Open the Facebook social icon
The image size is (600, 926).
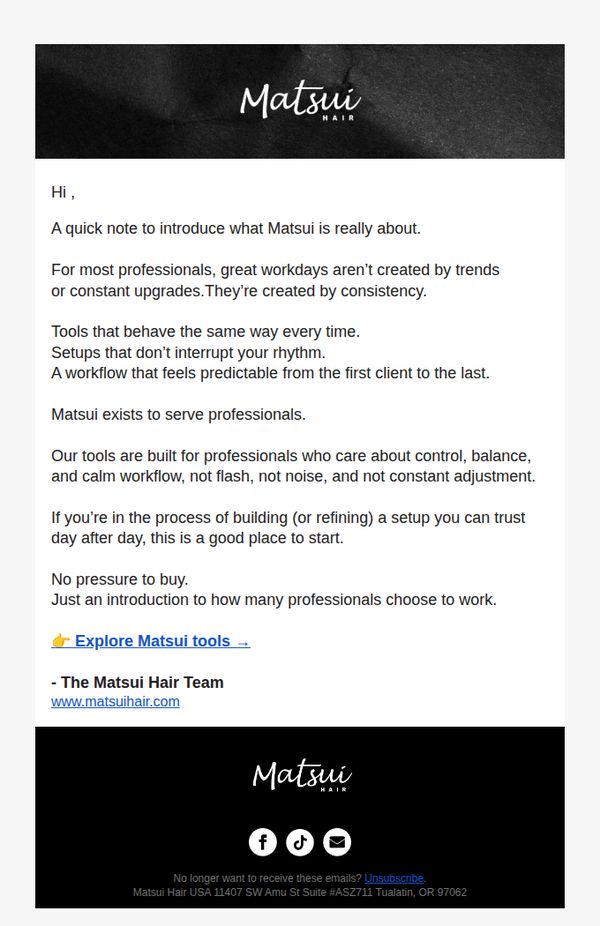tap(263, 842)
